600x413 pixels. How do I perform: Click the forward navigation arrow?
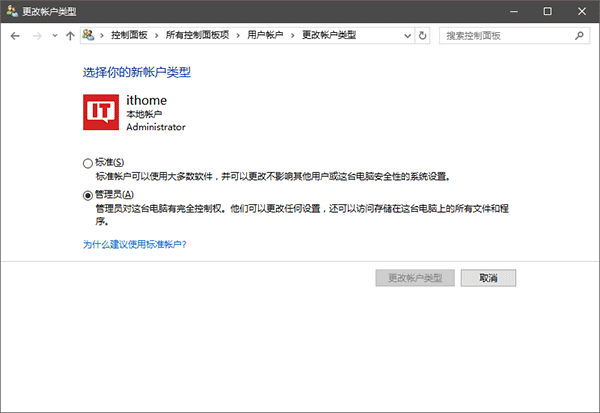click(37, 36)
